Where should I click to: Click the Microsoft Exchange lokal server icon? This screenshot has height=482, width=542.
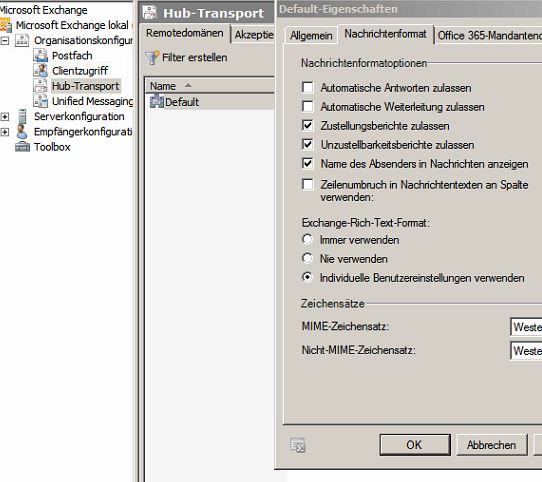click(x=6, y=25)
